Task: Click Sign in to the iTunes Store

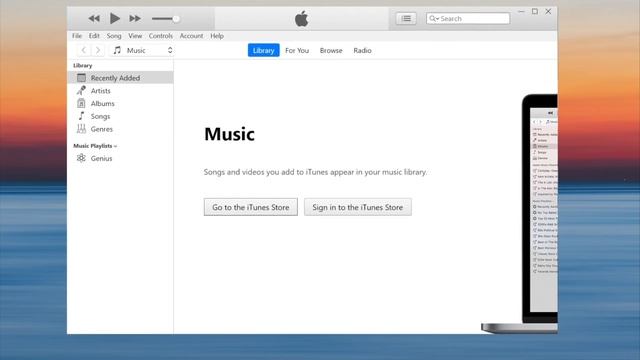Action: click(x=358, y=207)
